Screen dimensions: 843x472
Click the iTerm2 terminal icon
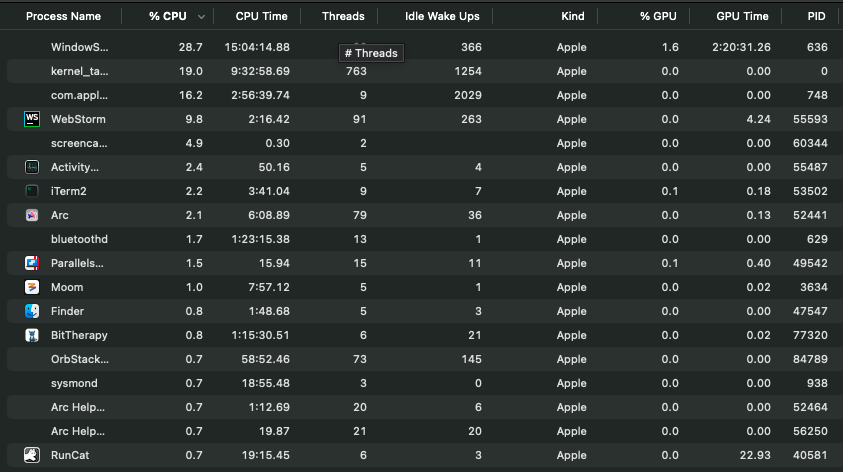(x=32, y=191)
